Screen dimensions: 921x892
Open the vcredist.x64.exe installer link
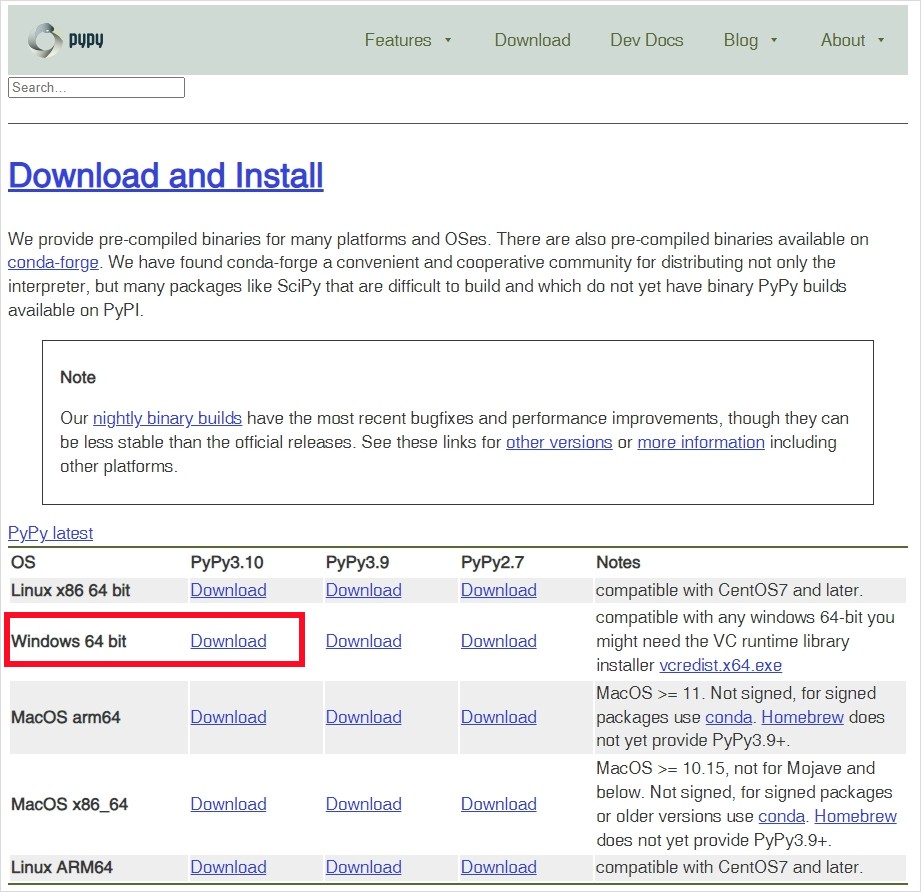pos(720,665)
